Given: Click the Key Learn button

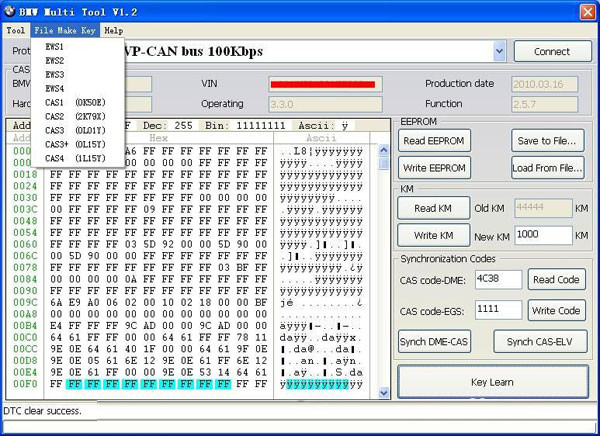Looking at the screenshot, I should pyautogui.click(x=492, y=382).
